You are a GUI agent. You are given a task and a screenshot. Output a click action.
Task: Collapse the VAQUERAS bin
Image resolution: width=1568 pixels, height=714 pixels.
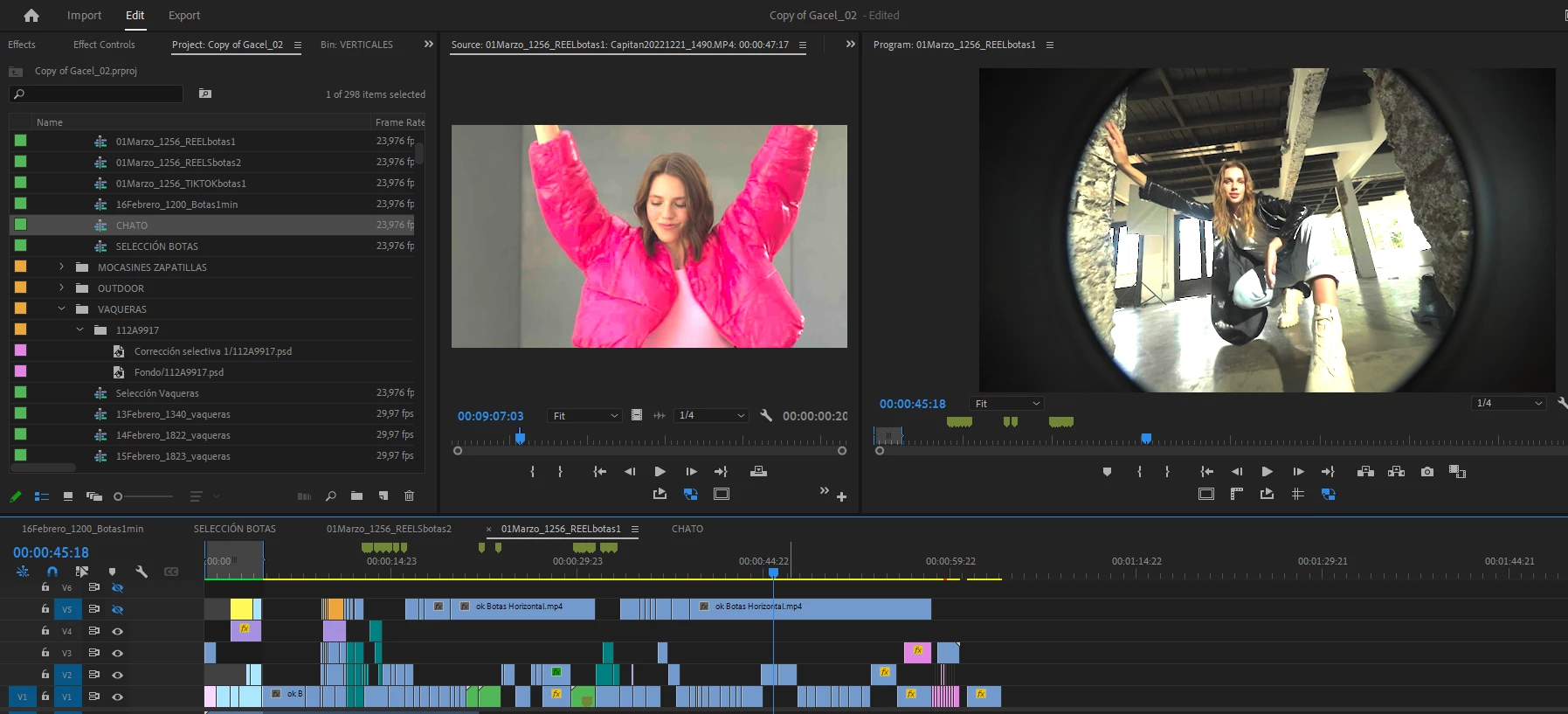point(61,308)
